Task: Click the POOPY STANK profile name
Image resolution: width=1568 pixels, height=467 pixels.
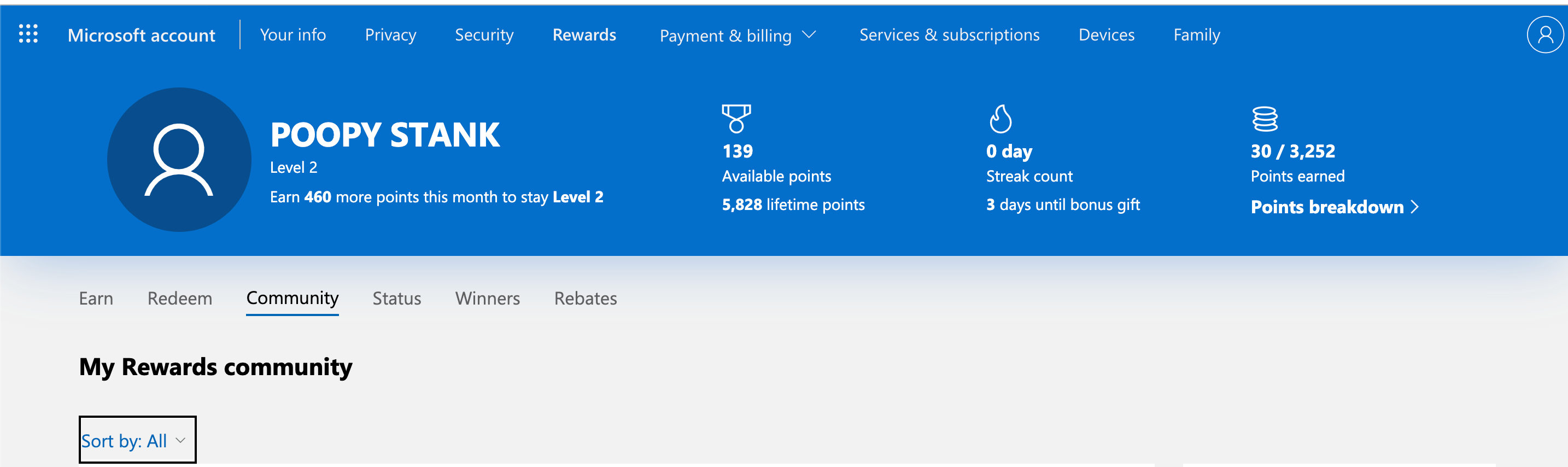Action: pos(385,135)
